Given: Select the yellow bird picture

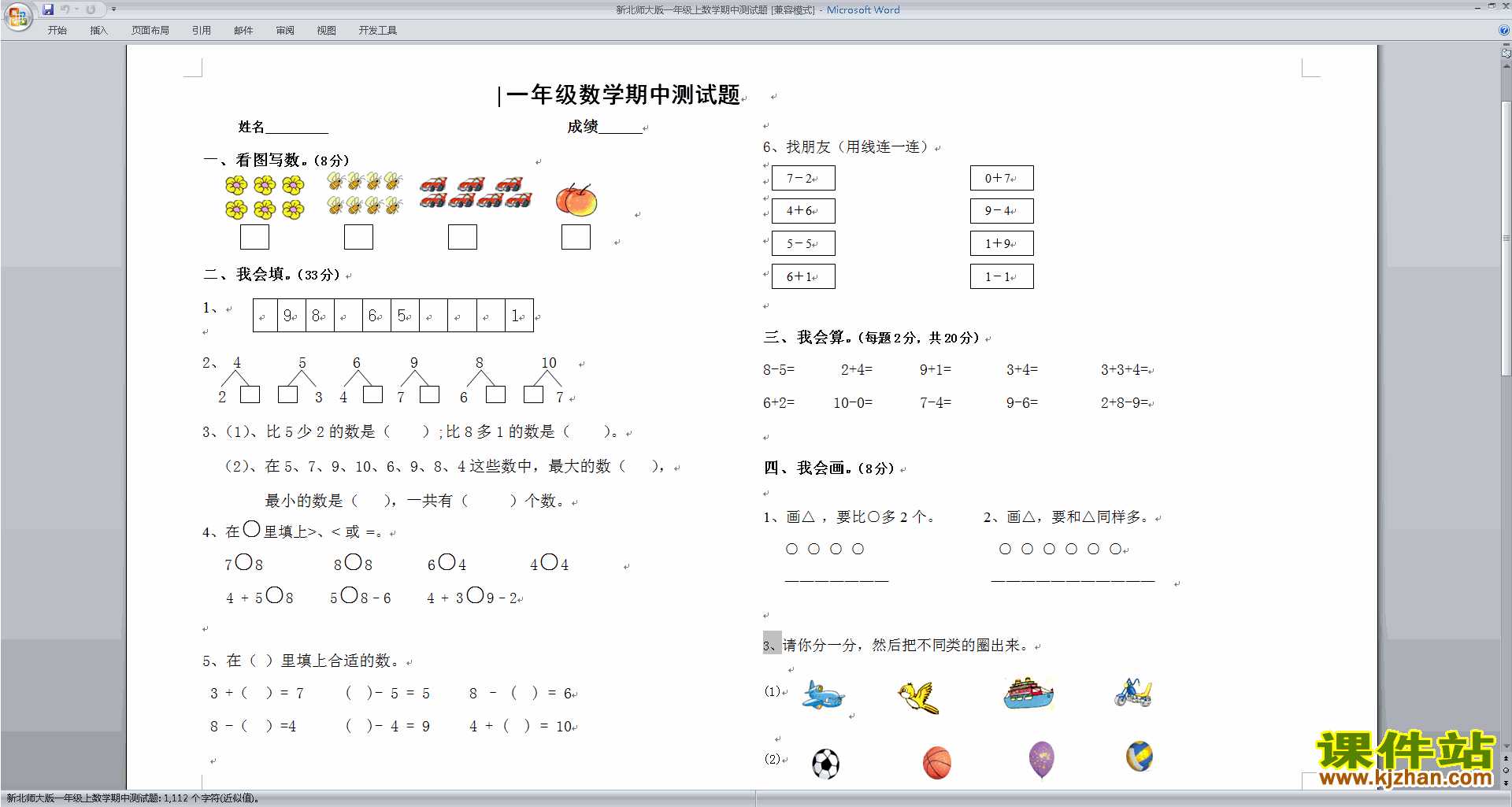Looking at the screenshot, I should point(919,698).
